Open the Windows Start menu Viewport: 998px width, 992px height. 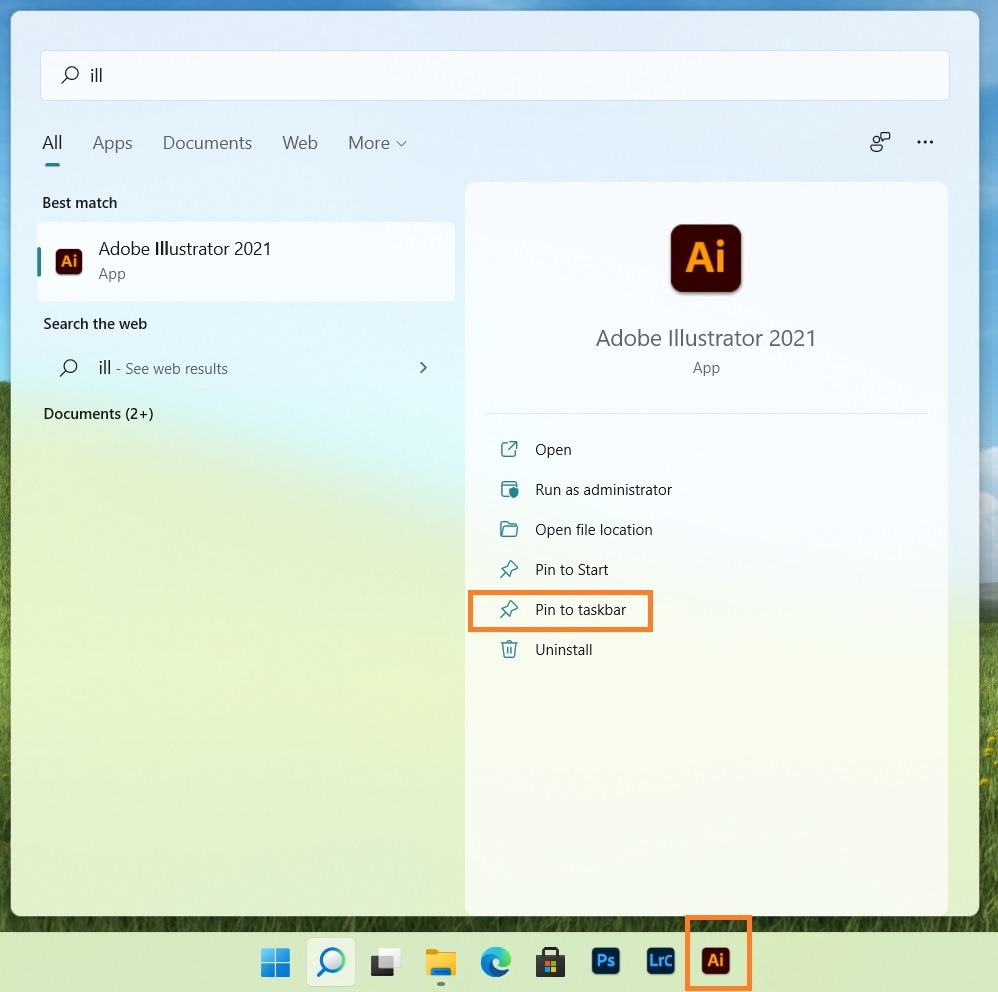pyautogui.click(x=276, y=961)
